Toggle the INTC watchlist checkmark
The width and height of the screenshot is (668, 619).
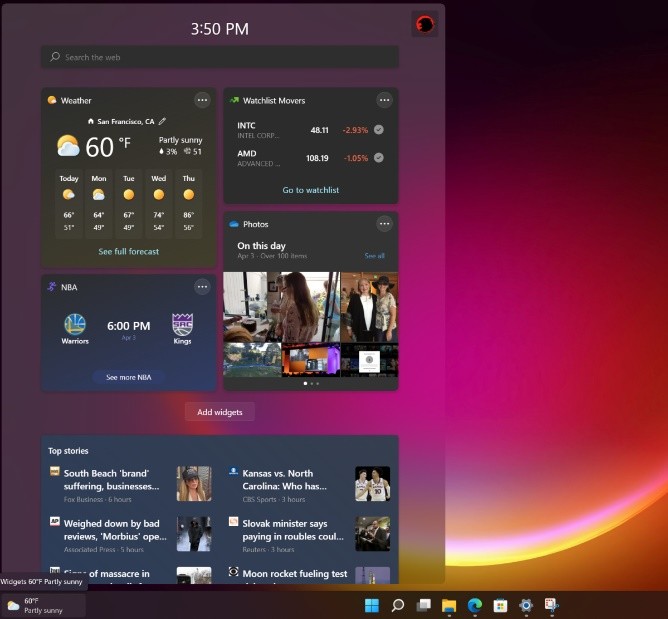click(379, 130)
